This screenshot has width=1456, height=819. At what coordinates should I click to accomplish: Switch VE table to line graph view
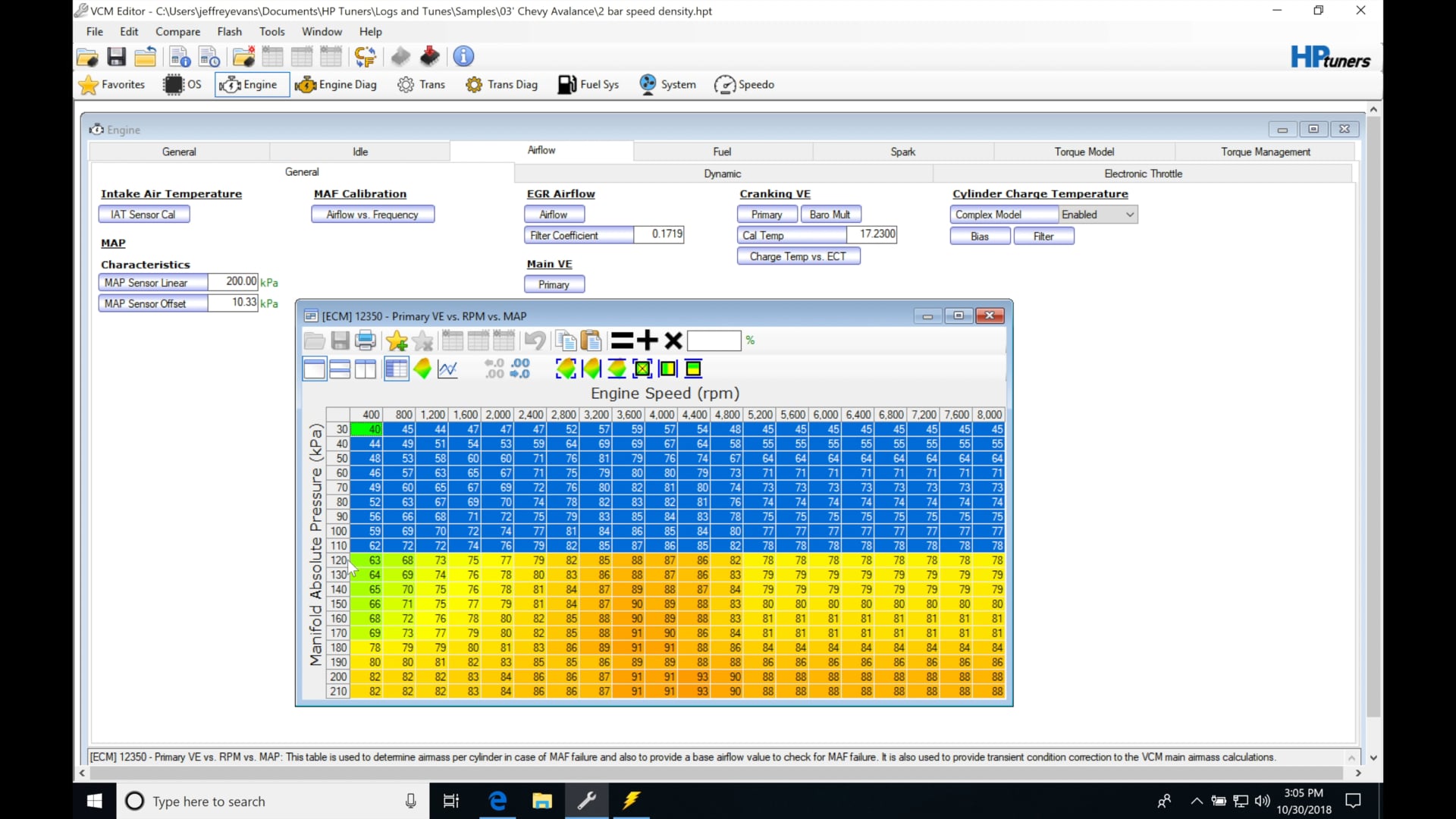(447, 369)
